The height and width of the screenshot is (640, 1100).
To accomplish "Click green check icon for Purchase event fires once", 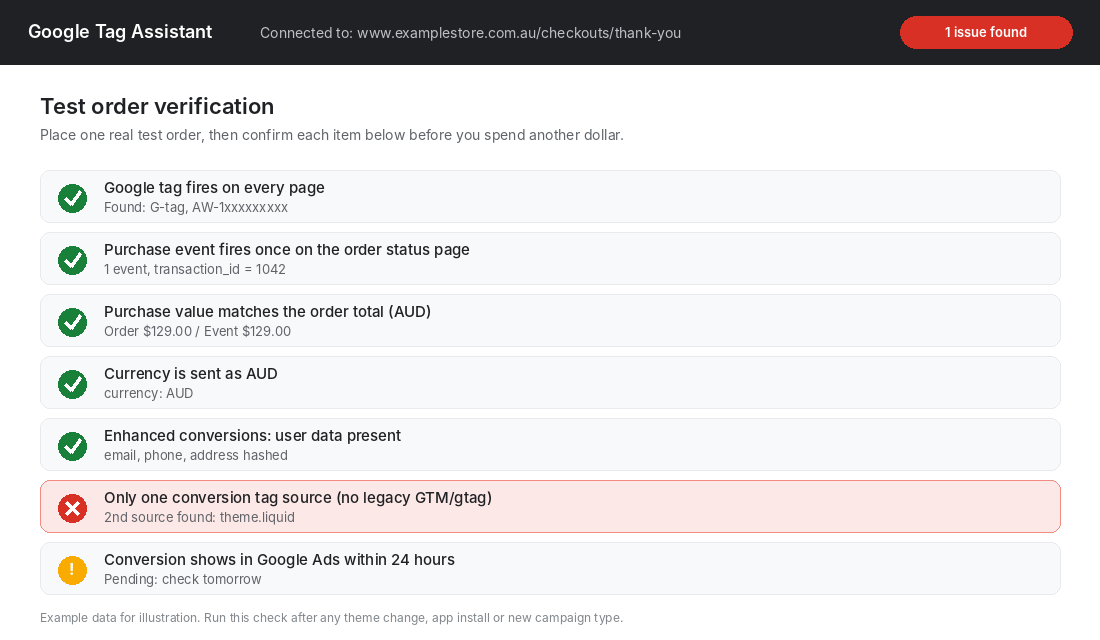I will pos(72,260).
